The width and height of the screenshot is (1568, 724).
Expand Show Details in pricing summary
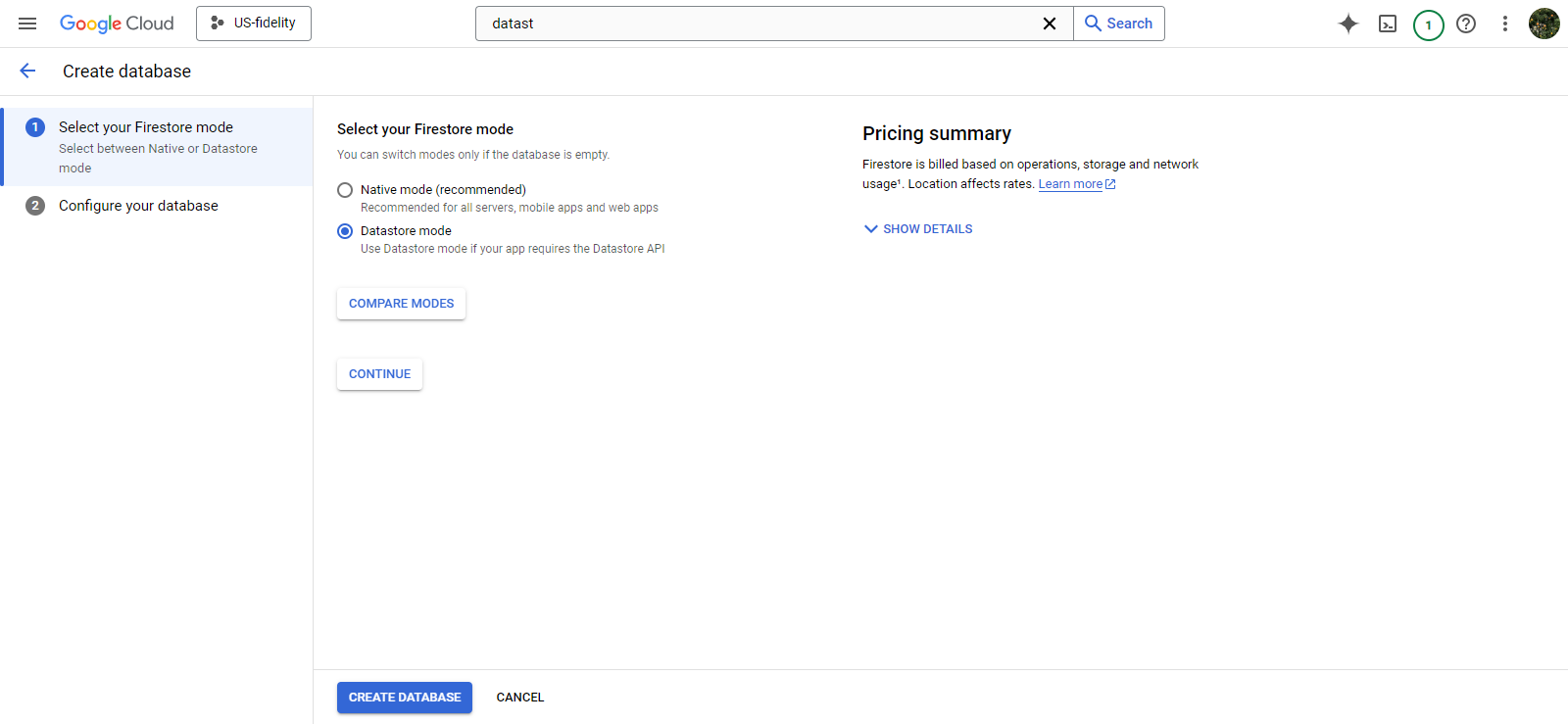pyautogui.click(x=918, y=229)
